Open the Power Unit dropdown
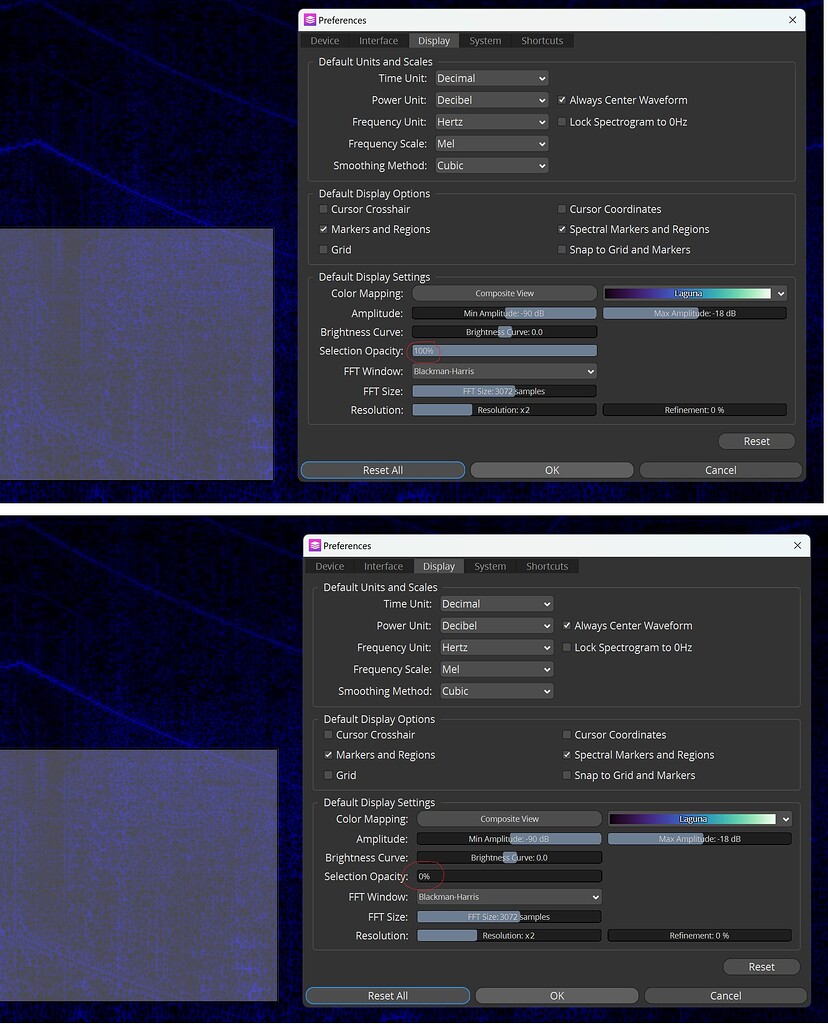 [x=491, y=99]
